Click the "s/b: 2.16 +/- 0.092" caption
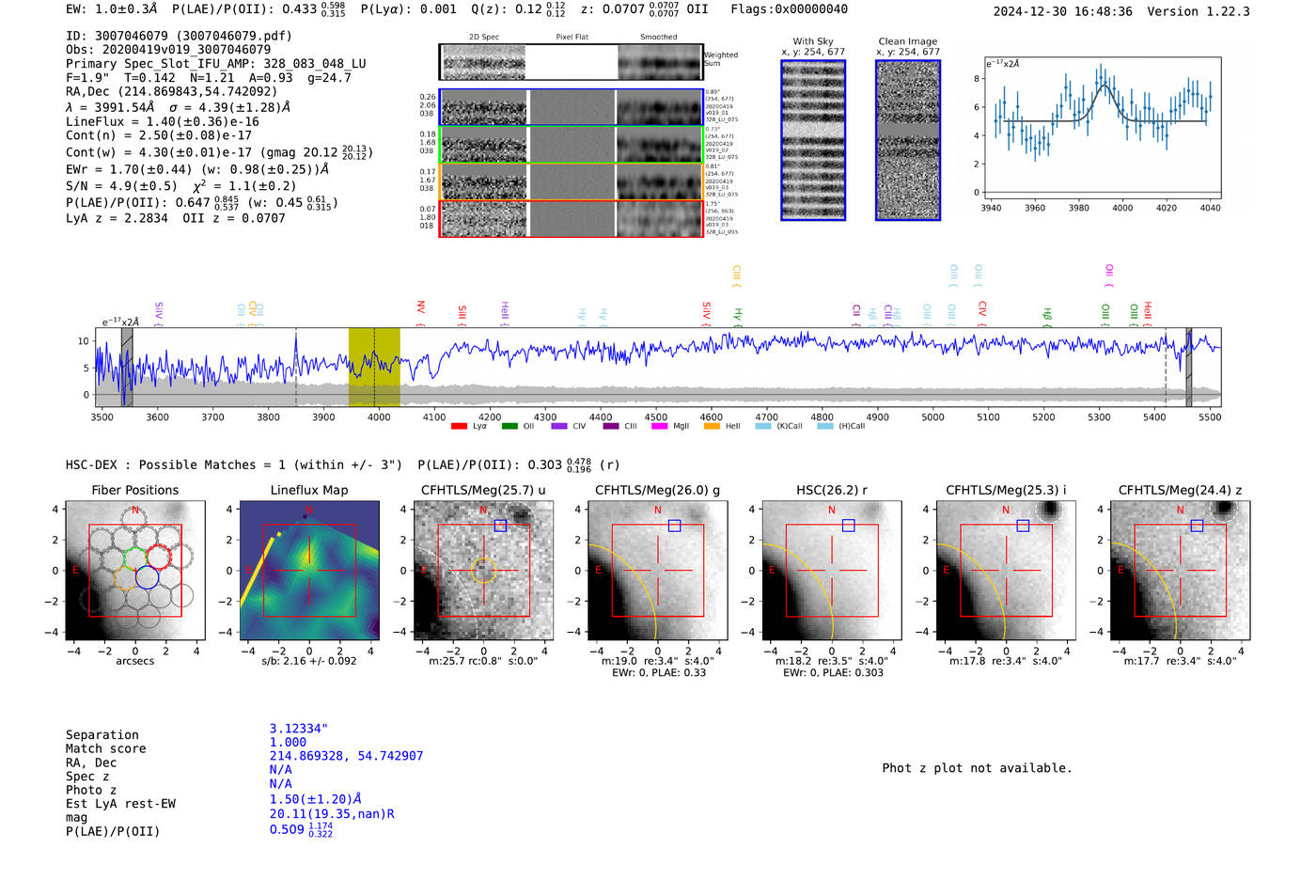Image resolution: width=1316 pixels, height=896 pixels. [309, 661]
